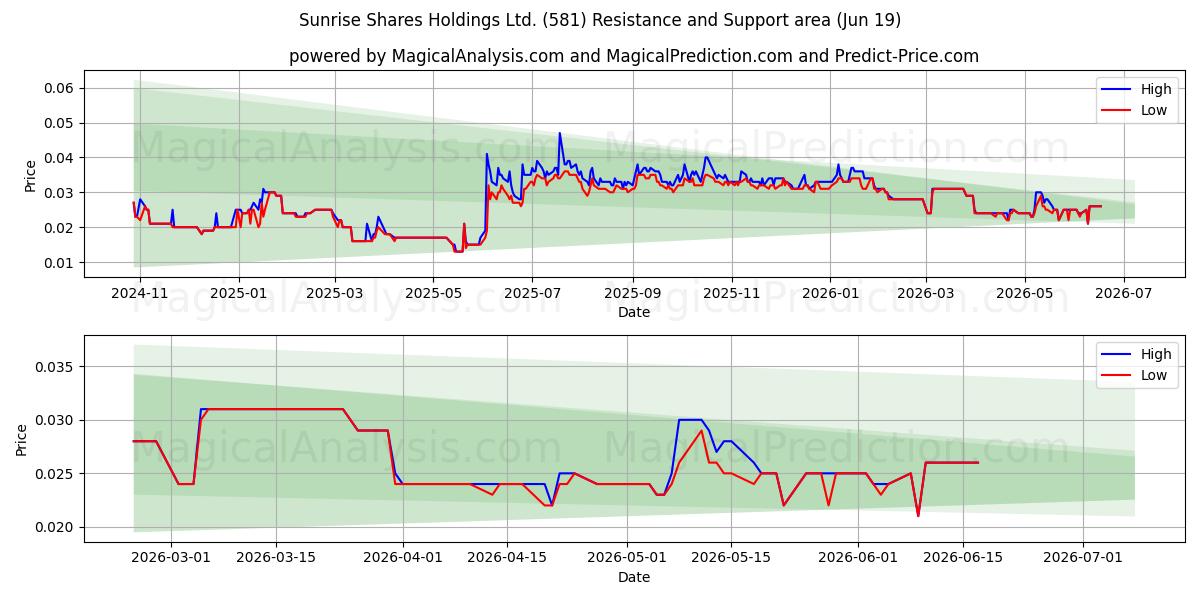Click the blue High line swatch in lower legend
Screen dimensions: 1200x600
[1117, 355]
